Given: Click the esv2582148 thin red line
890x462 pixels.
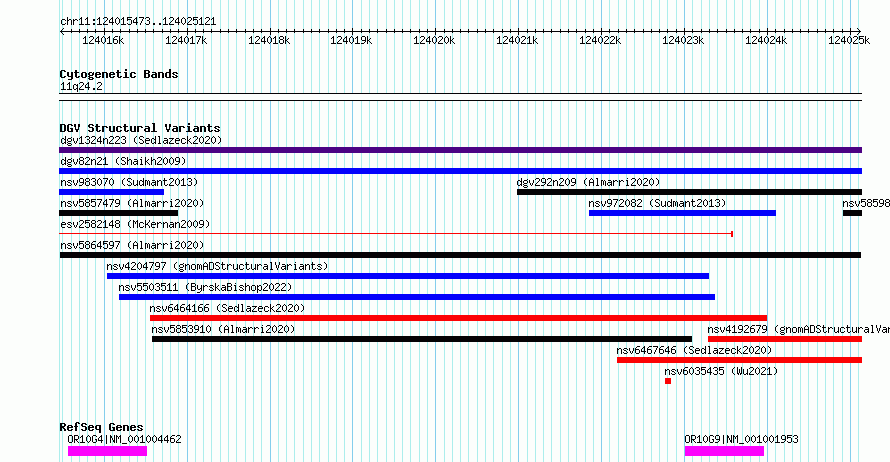Looking at the screenshot, I should coord(396,234).
